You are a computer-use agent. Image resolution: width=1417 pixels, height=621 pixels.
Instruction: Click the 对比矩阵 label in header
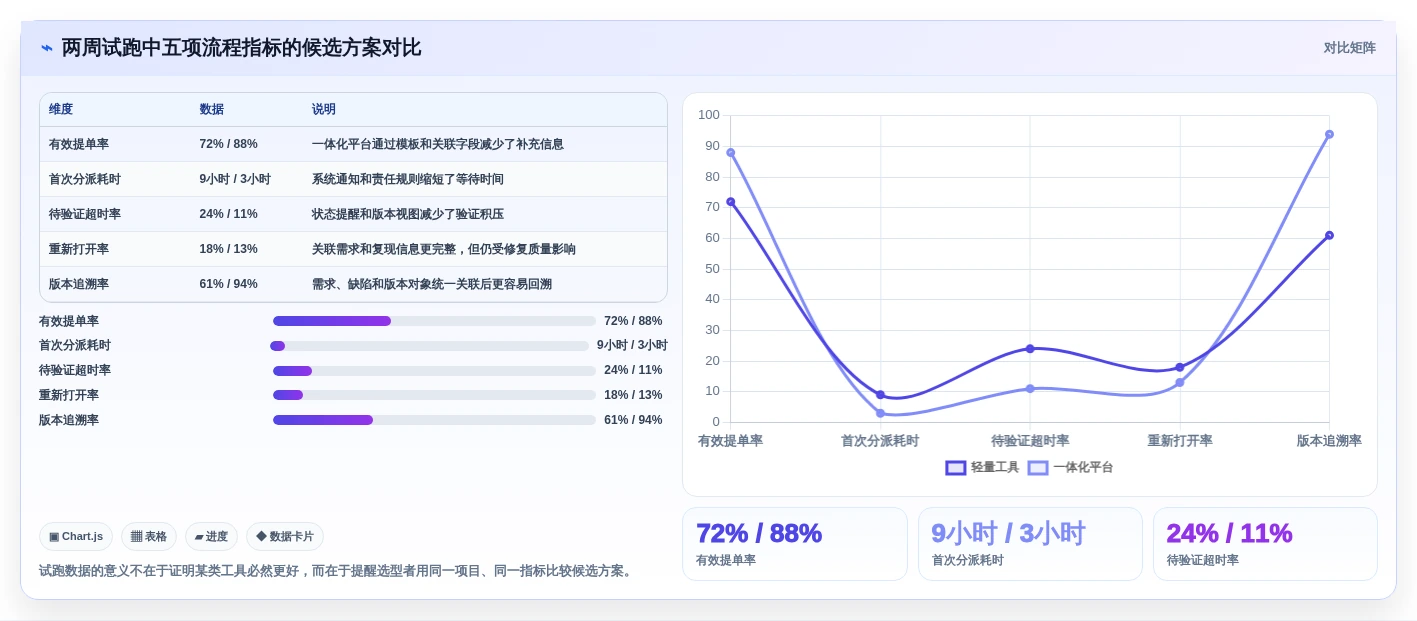pos(1349,48)
